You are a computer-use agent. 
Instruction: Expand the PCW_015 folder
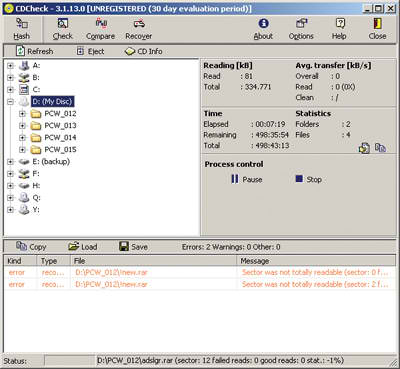23,150
